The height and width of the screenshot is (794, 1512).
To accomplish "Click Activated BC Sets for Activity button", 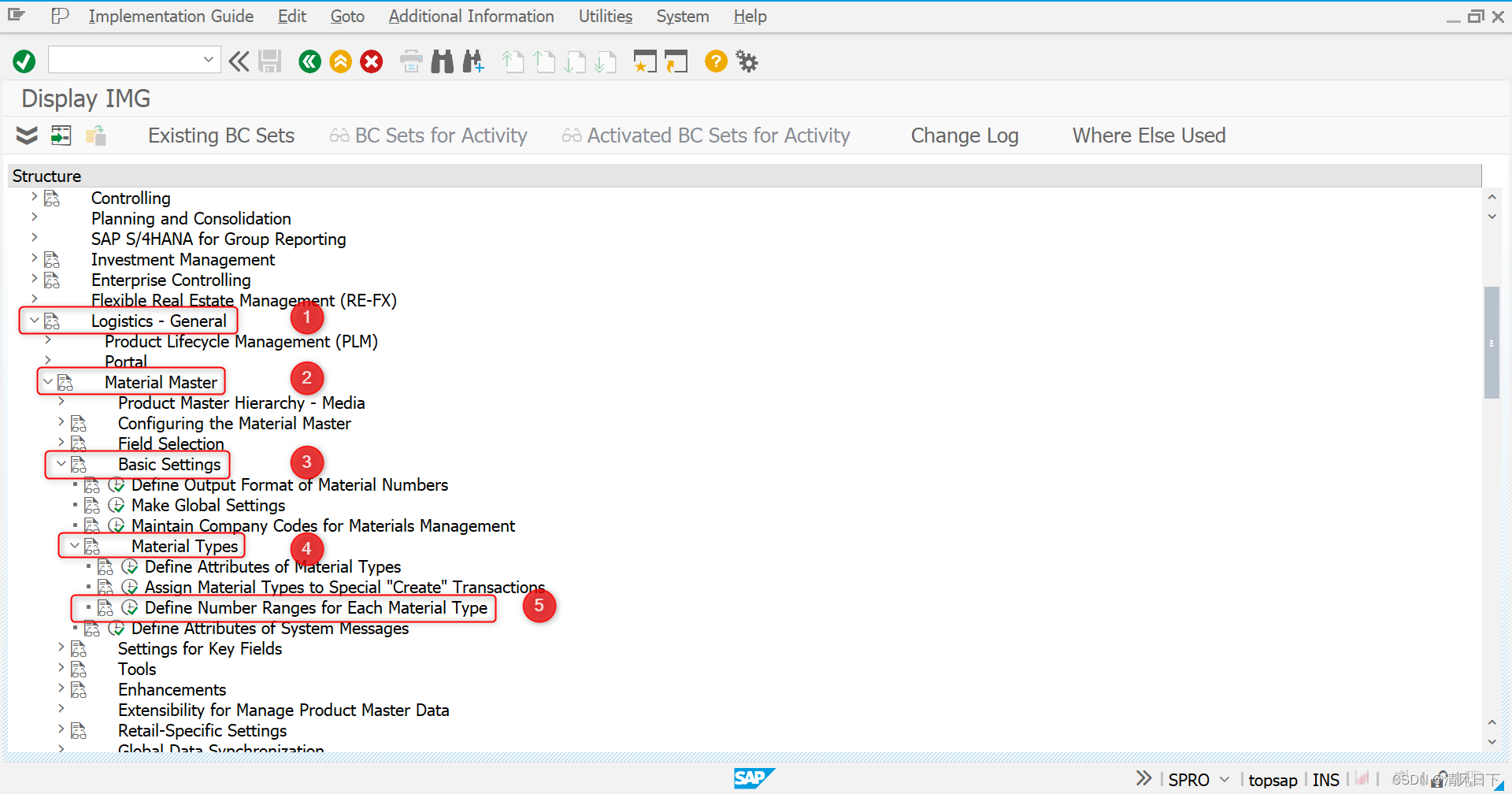I will tap(706, 135).
